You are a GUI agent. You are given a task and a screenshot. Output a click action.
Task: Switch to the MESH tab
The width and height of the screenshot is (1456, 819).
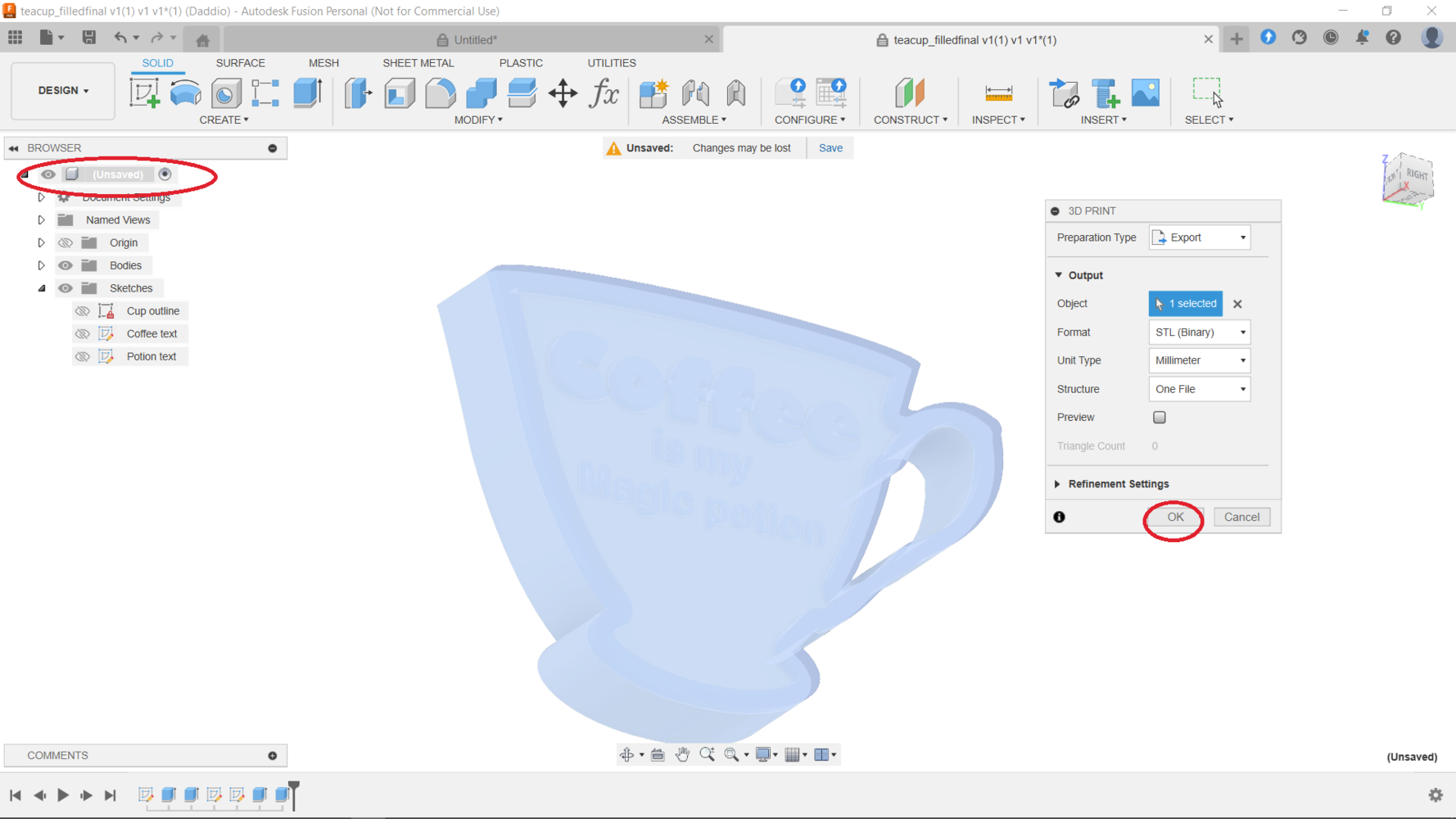pyautogui.click(x=323, y=63)
